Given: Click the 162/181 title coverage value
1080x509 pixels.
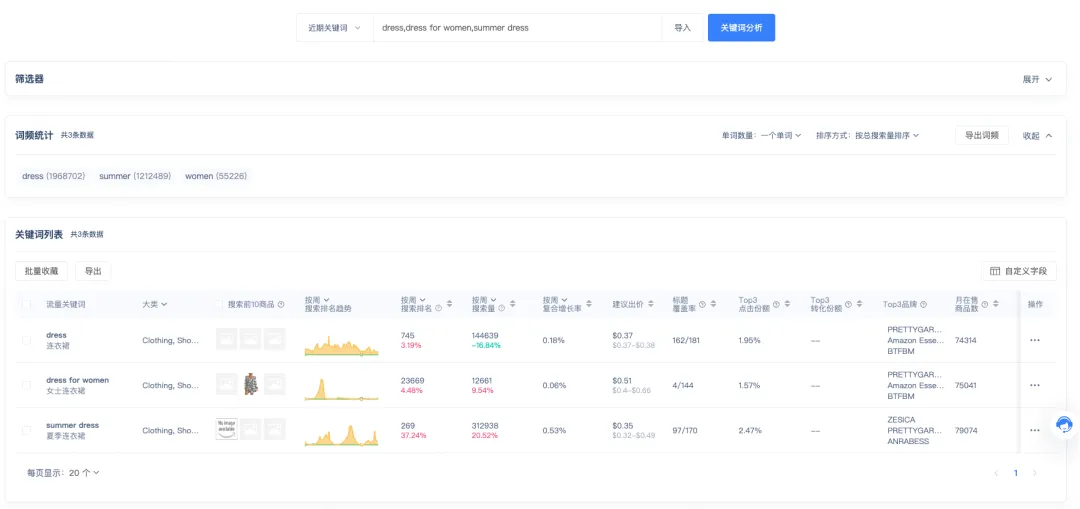Looking at the screenshot, I should pyautogui.click(x=685, y=340).
